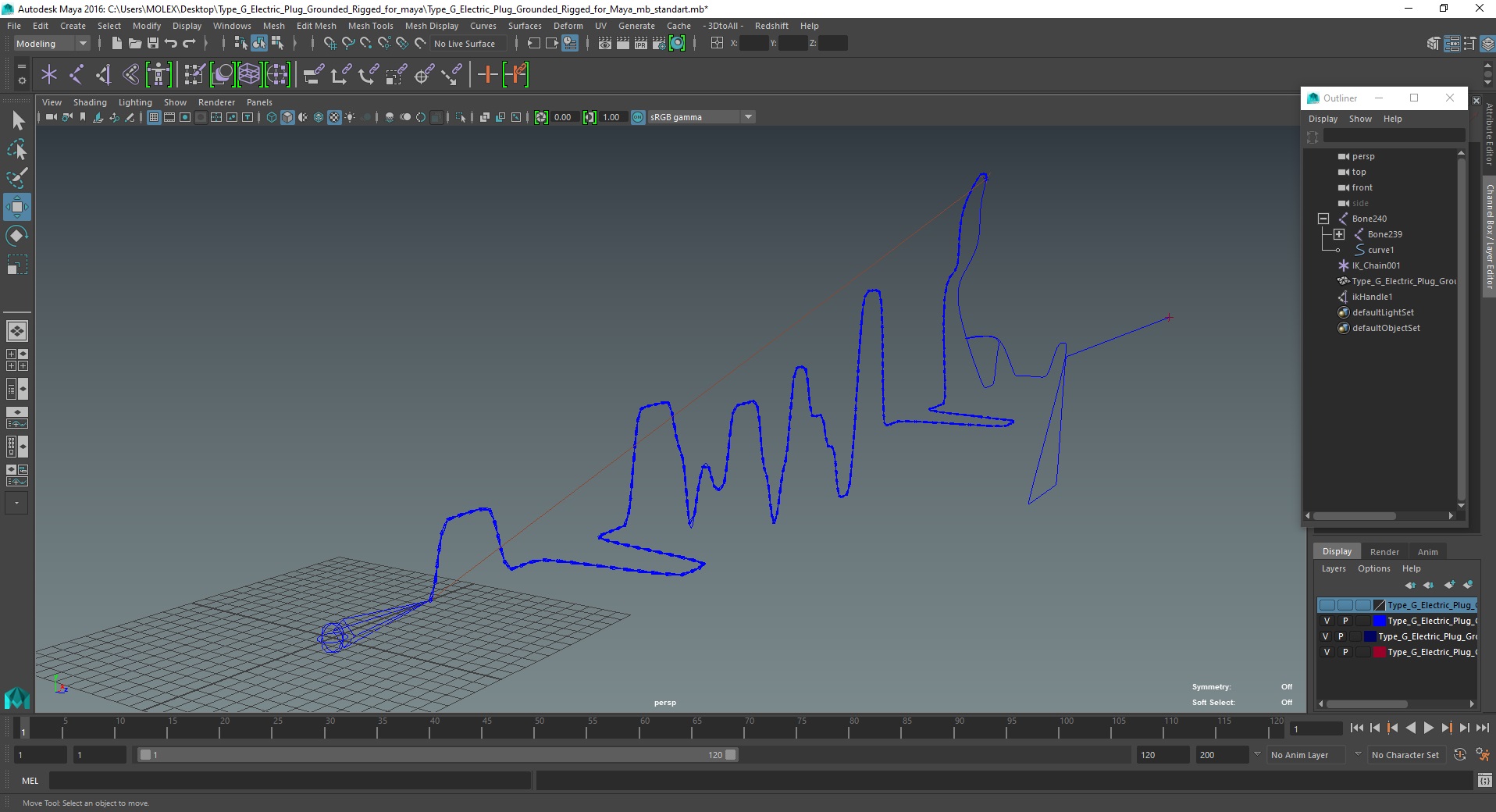Create a new empty display layer
Image resolution: width=1496 pixels, height=812 pixels.
pos(1450,585)
